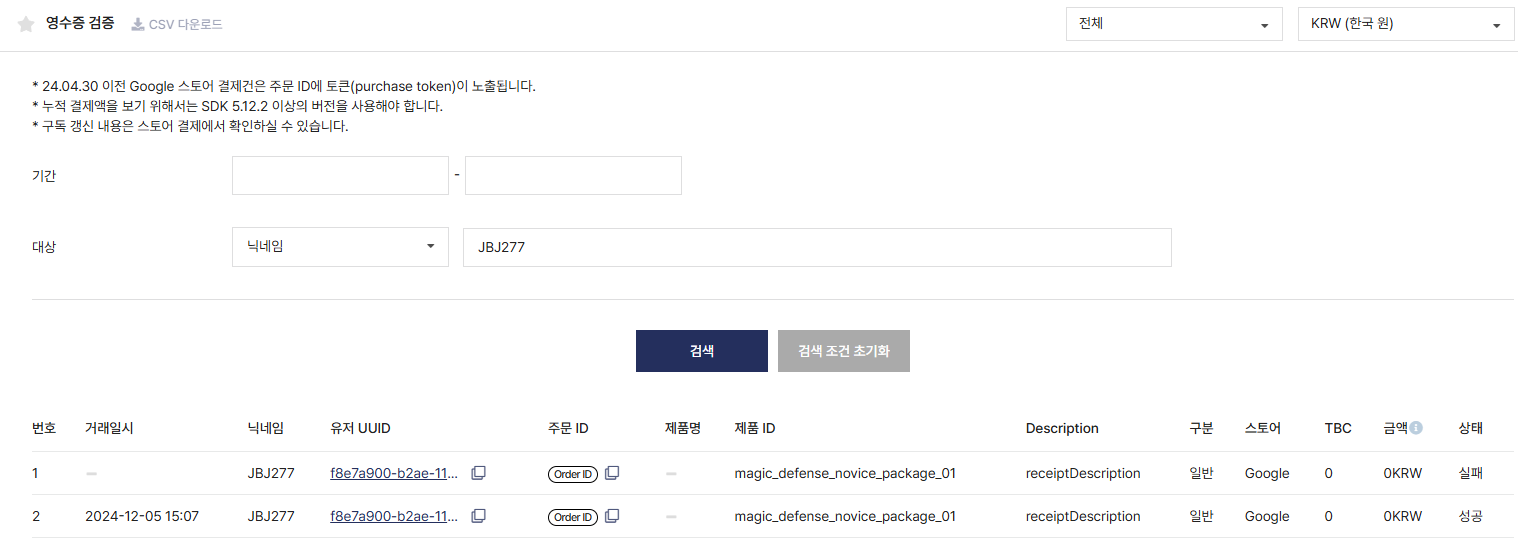Expand the 닉네임 target type dropdown

340,246
